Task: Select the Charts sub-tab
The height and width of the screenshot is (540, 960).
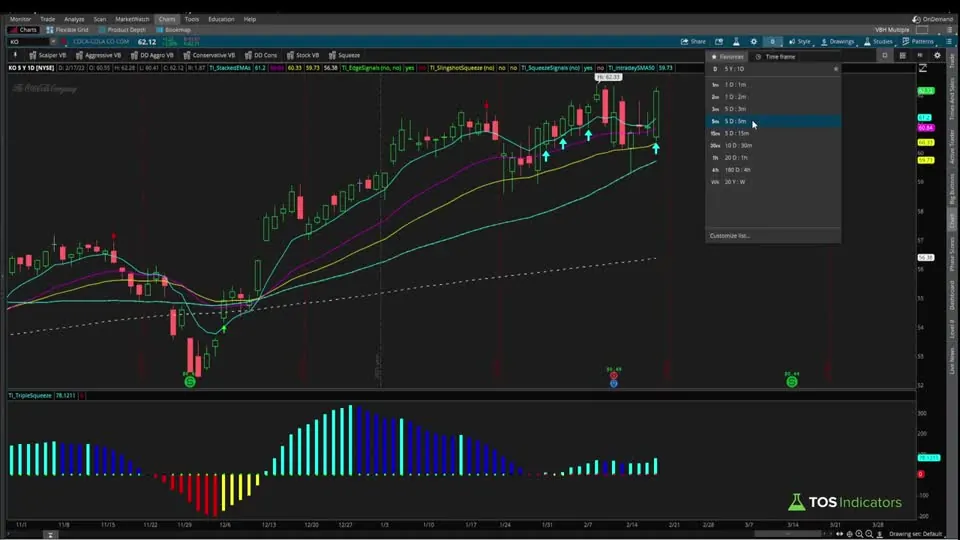Action: pyautogui.click(x=24, y=29)
